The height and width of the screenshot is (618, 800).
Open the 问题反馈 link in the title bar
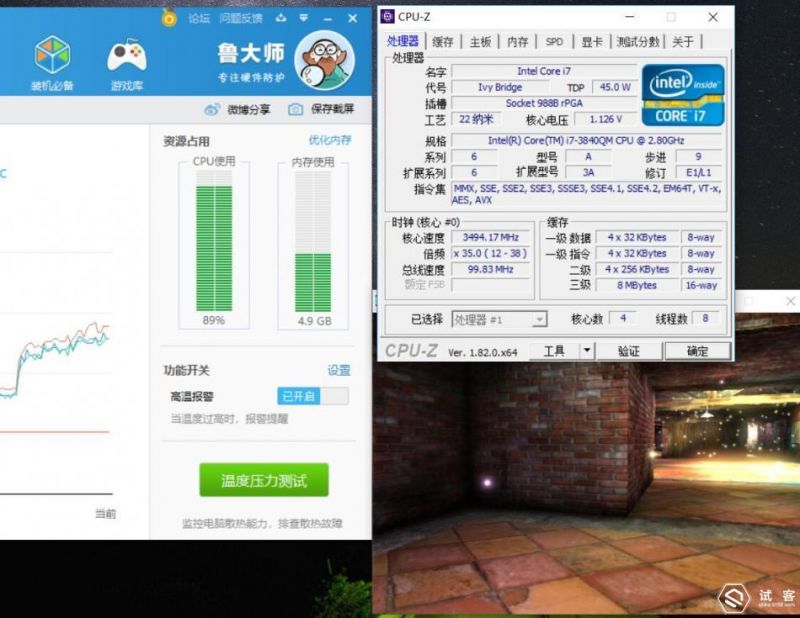[241, 18]
